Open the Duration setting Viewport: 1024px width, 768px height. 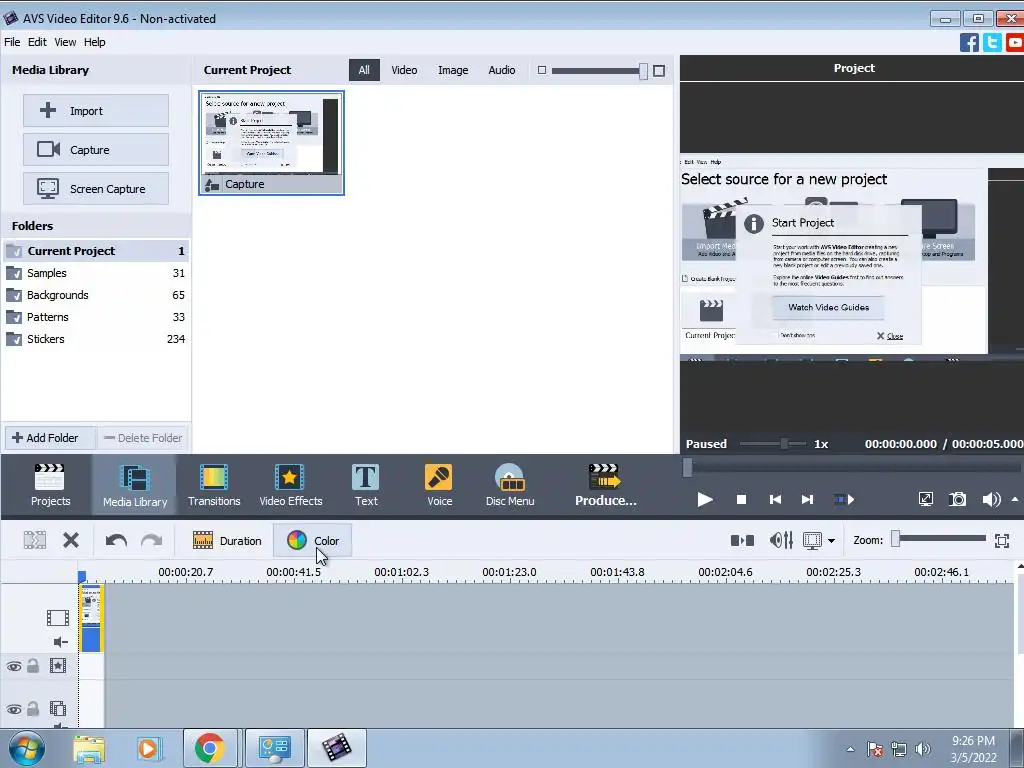[227, 541]
